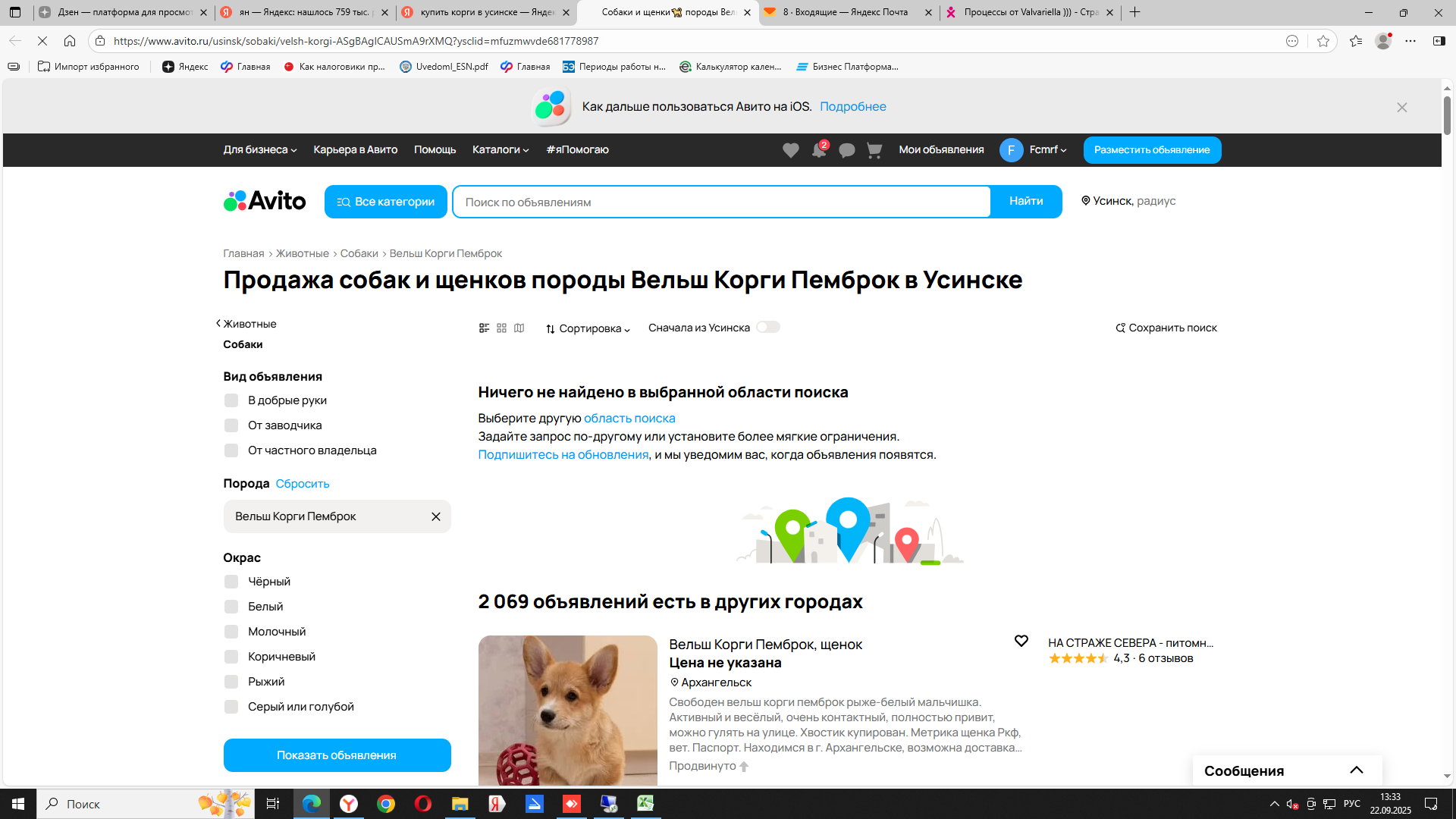1456x819 pixels.
Task: Expand Для бизнеса menu
Action: pyautogui.click(x=259, y=150)
